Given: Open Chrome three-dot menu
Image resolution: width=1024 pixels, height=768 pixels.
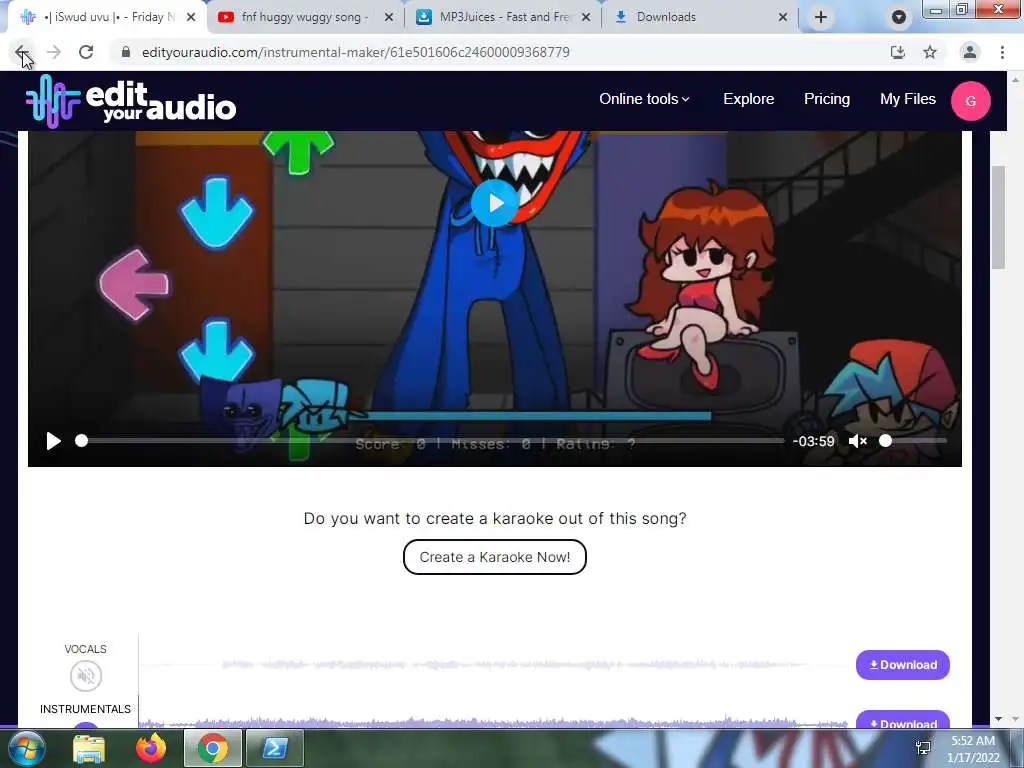Looking at the screenshot, I should 1002,52.
